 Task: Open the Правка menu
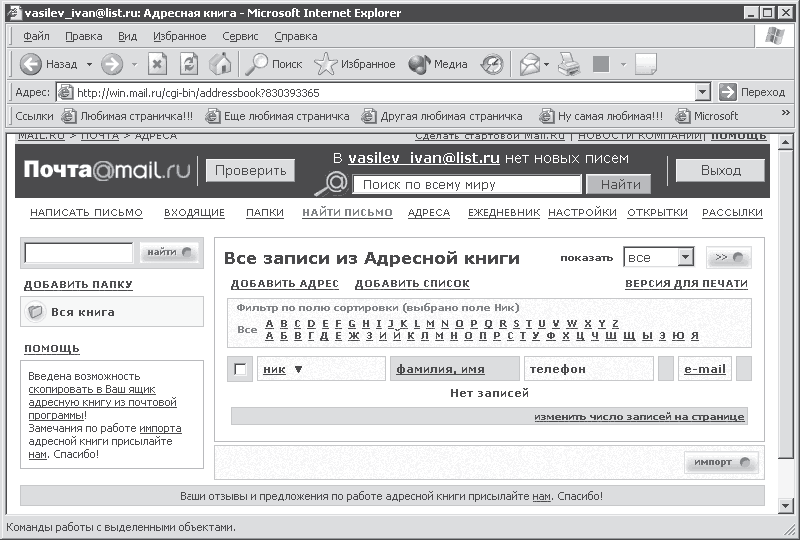[x=84, y=36]
